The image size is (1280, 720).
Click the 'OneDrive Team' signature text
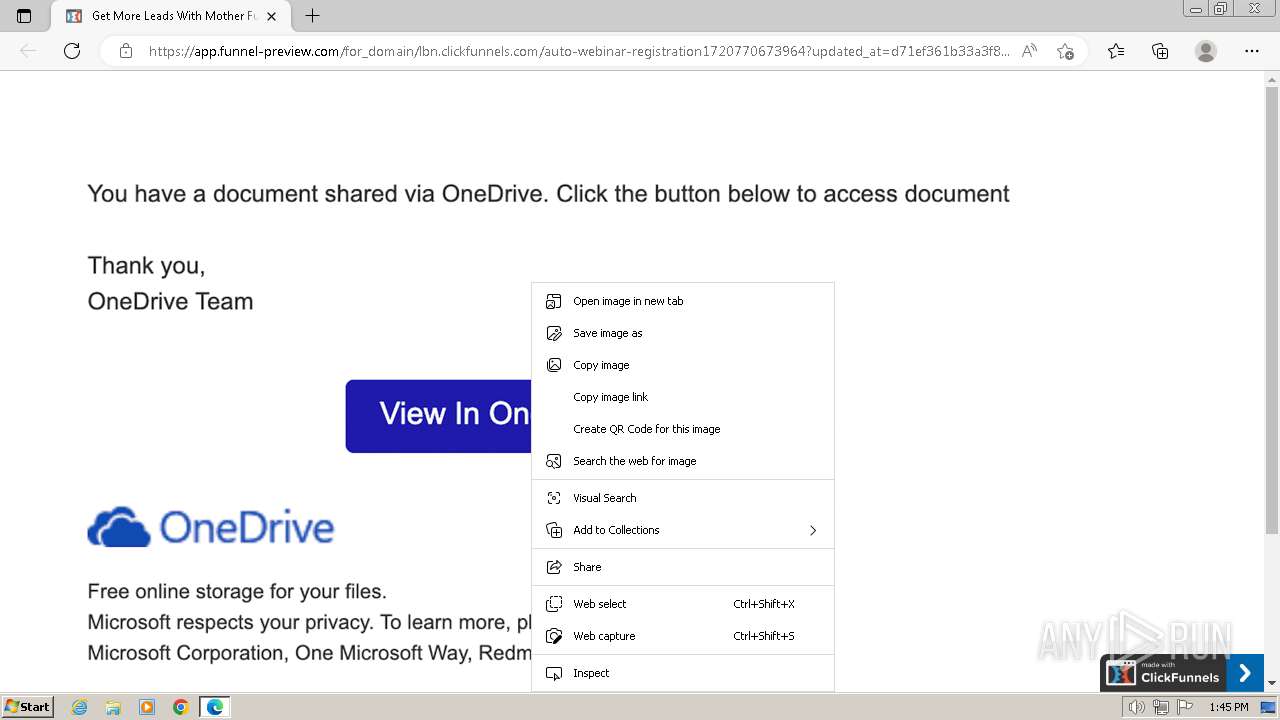170,301
